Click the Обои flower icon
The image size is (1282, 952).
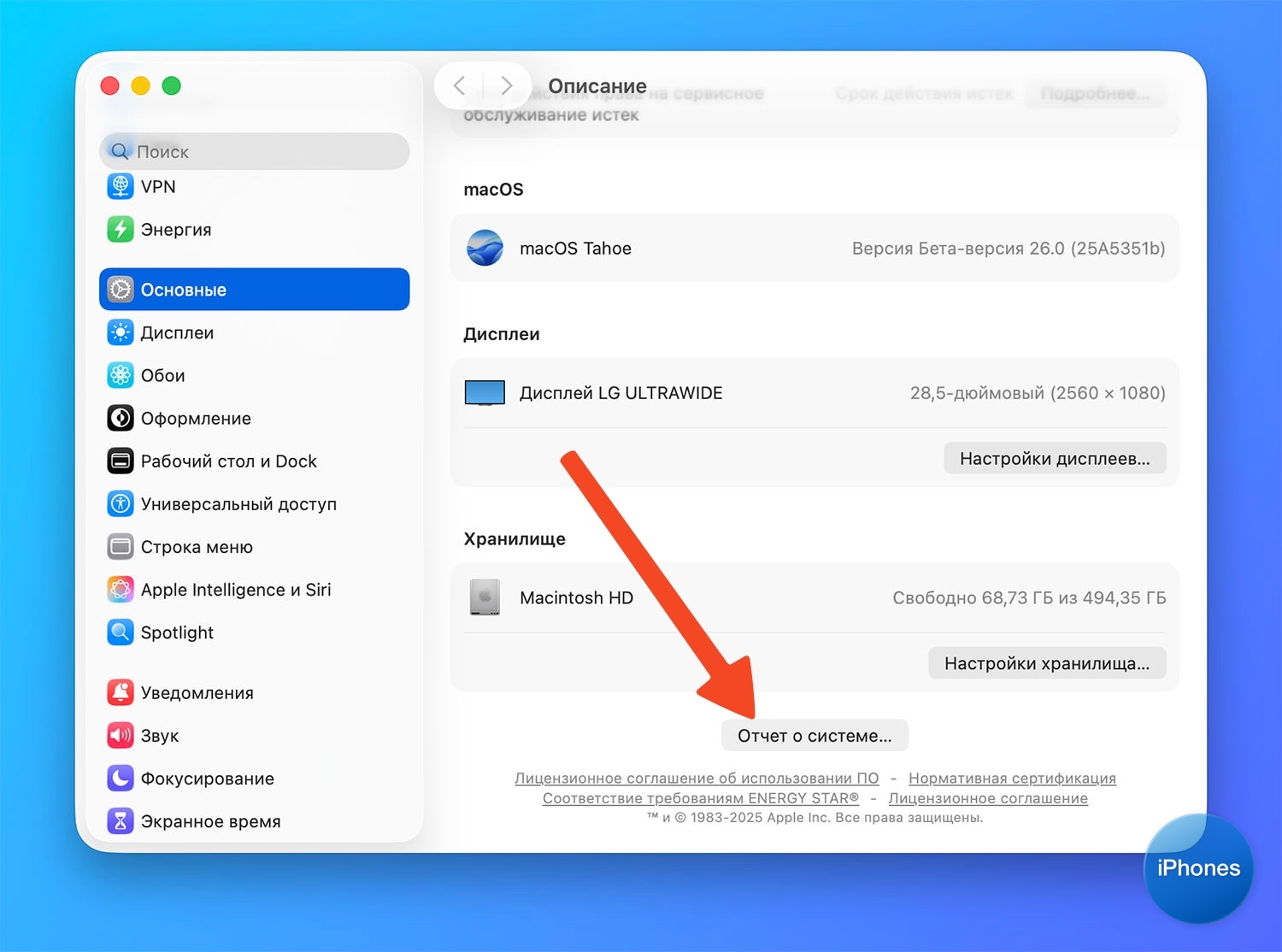coord(121,375)
